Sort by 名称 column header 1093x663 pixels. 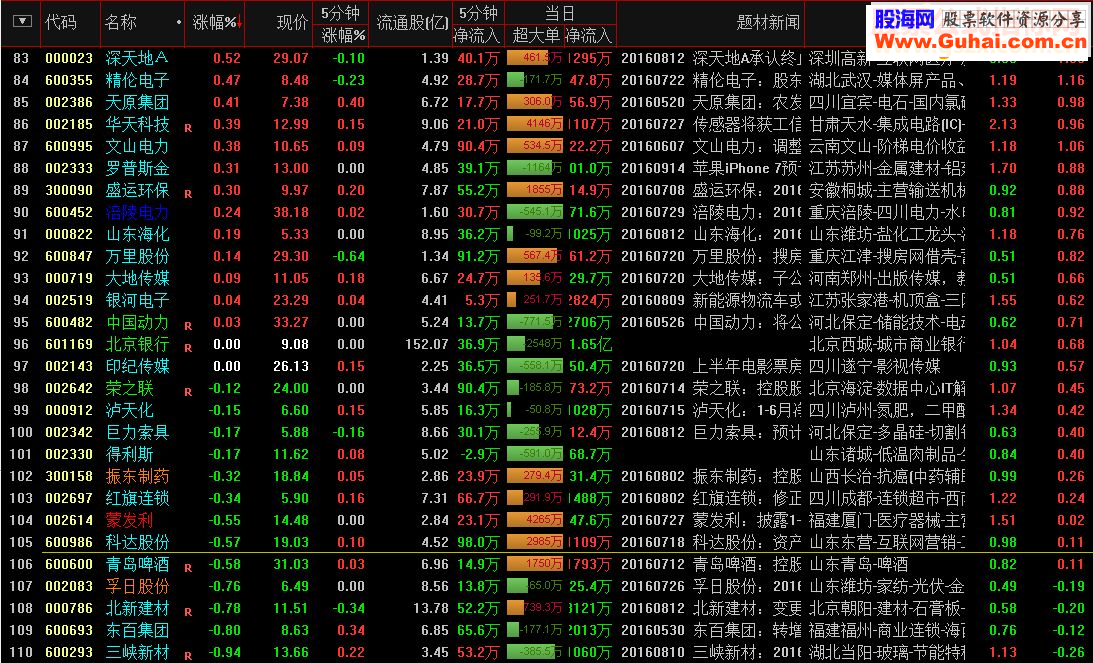pyautogui.click(x=120, y=22)
